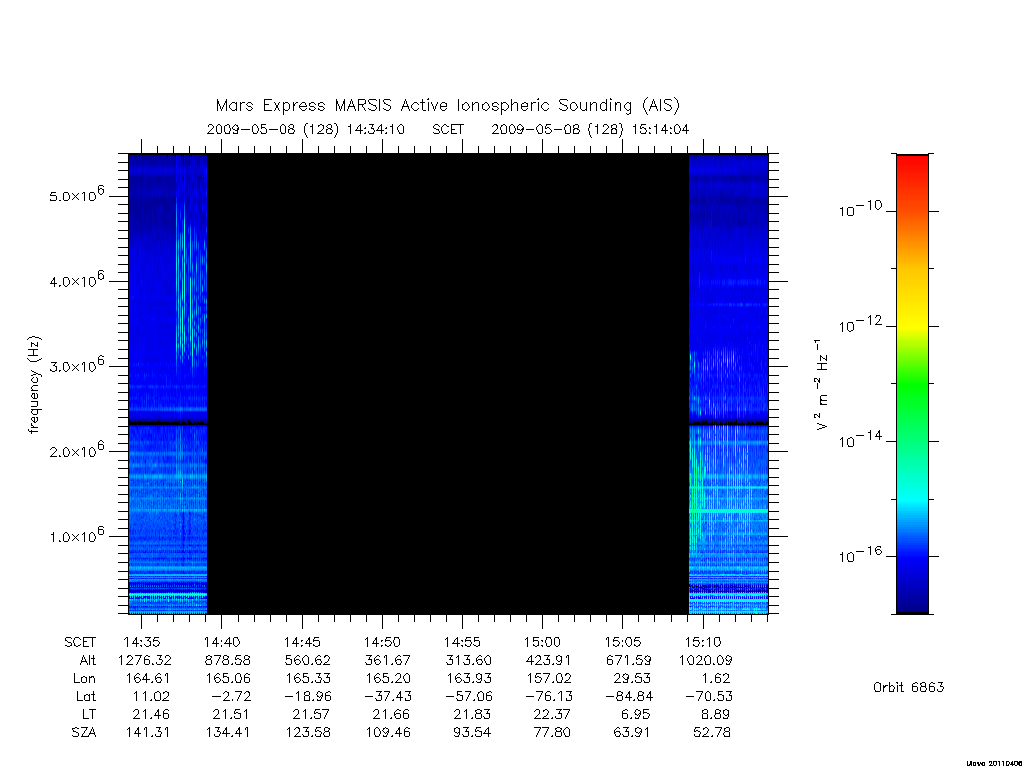1024x768 pixels.
Task: Click the right spectrogram data segment
Action: click(728, 384)
